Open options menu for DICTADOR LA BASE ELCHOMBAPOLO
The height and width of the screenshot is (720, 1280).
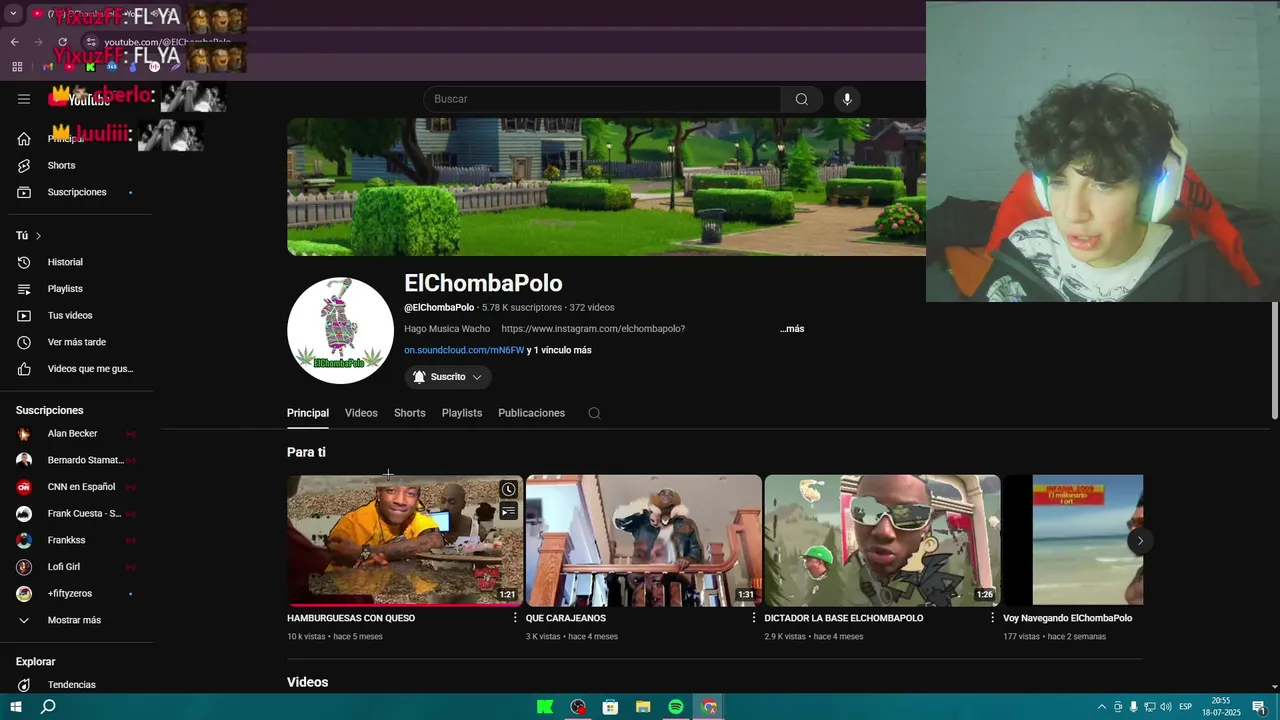click(x=992, y=618)
